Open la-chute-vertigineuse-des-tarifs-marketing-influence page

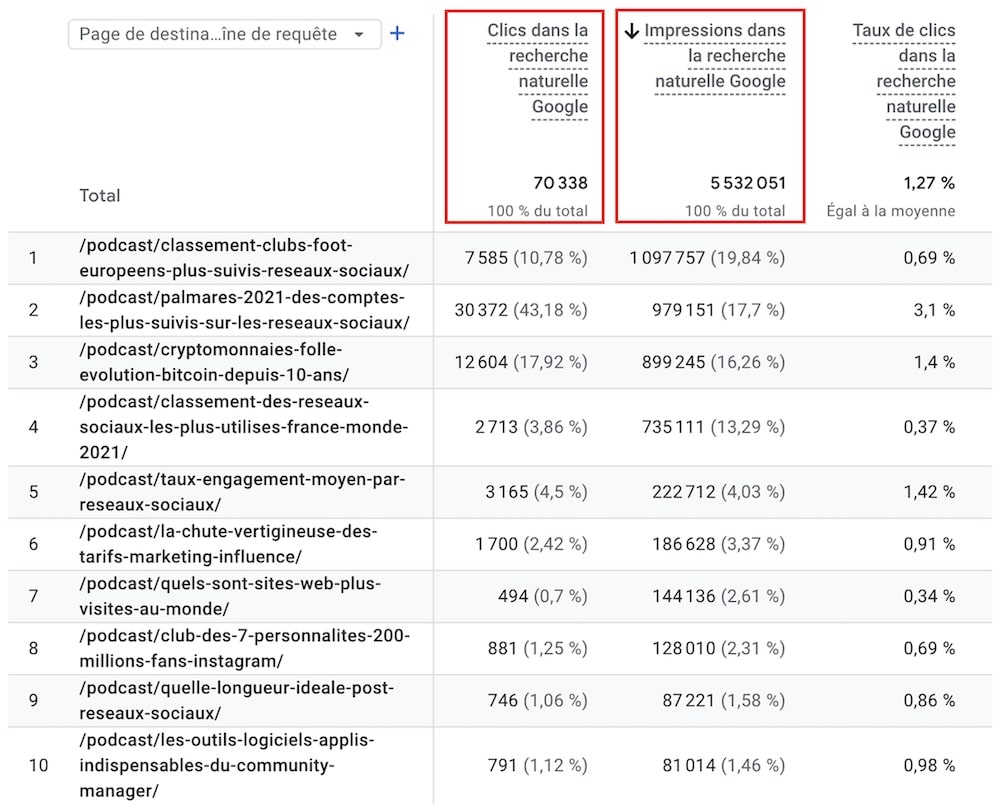[228, 544]
